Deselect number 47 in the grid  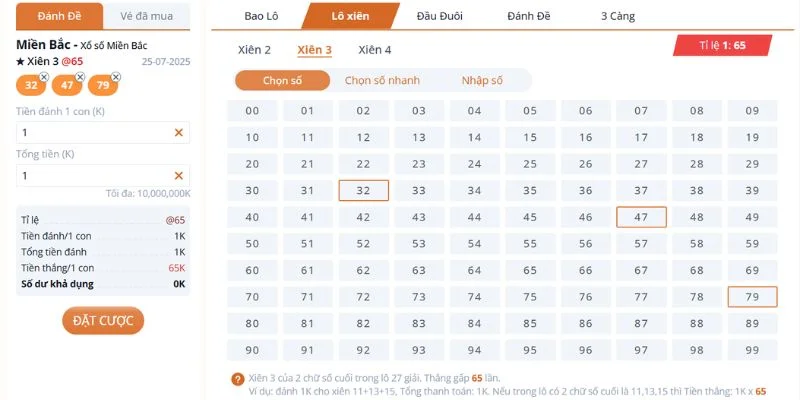click(x=641, y=217)
